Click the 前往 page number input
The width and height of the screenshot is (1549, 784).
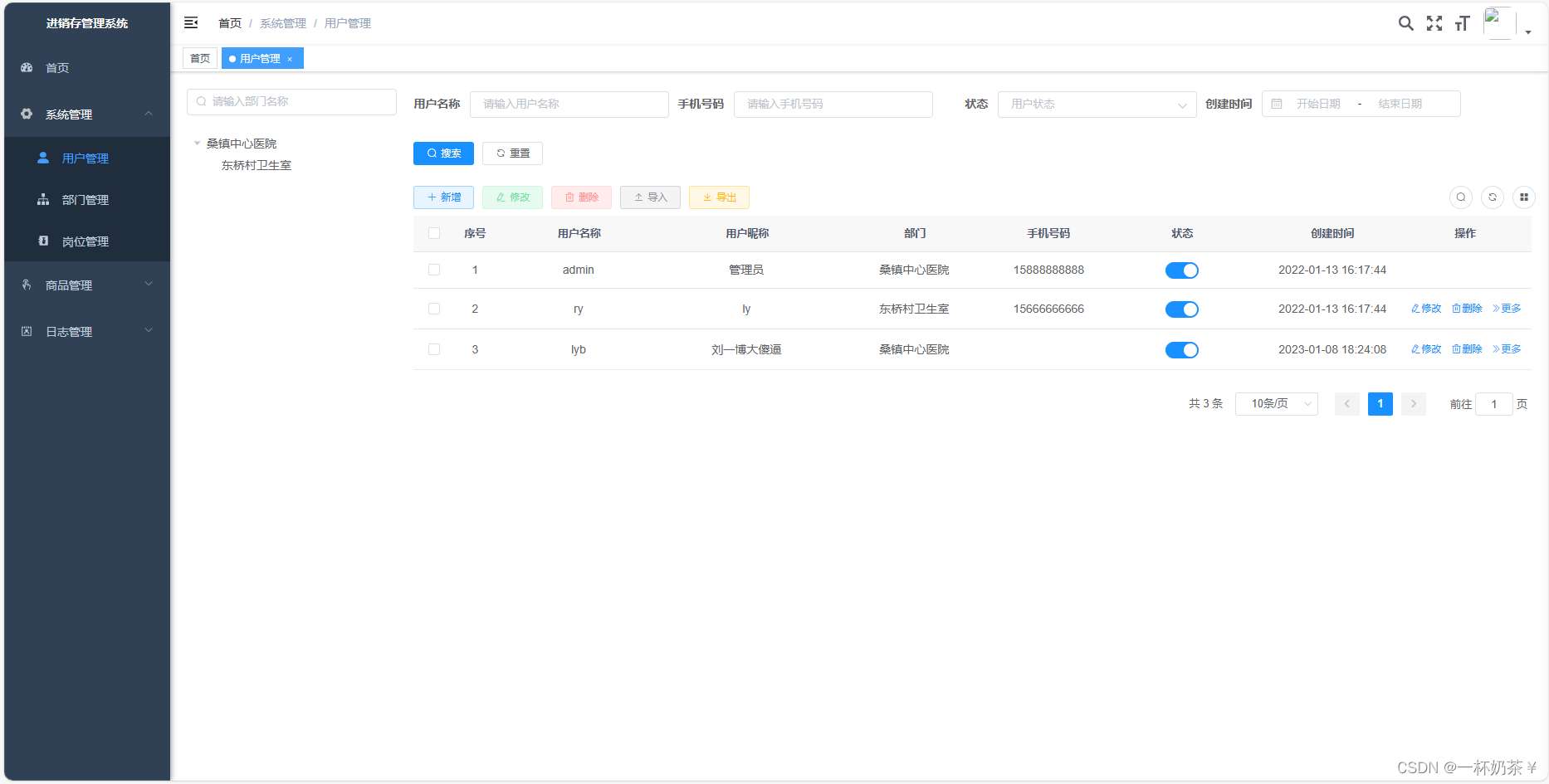click(1494, 404)
